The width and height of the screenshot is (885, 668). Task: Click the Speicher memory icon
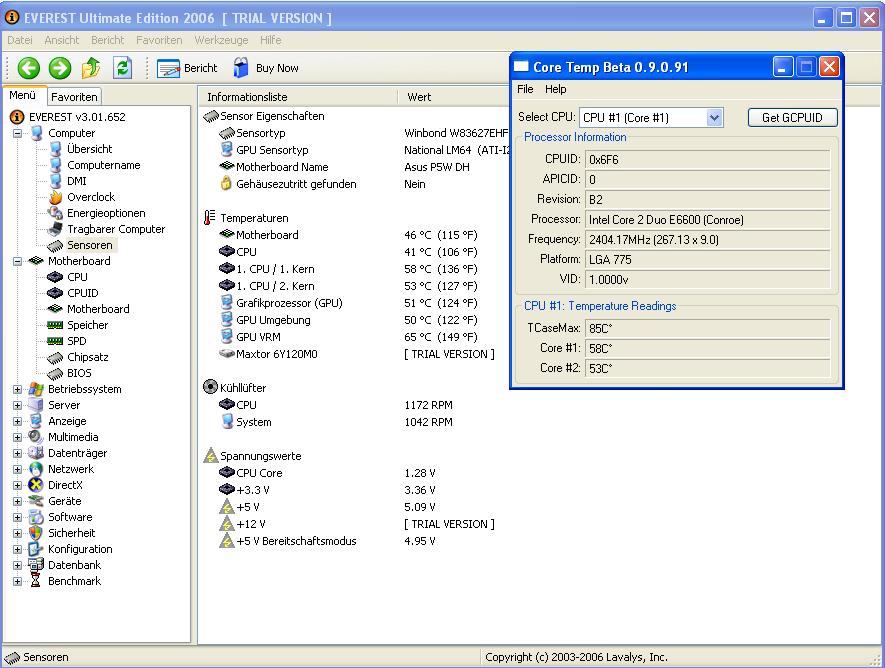(55, 325)
